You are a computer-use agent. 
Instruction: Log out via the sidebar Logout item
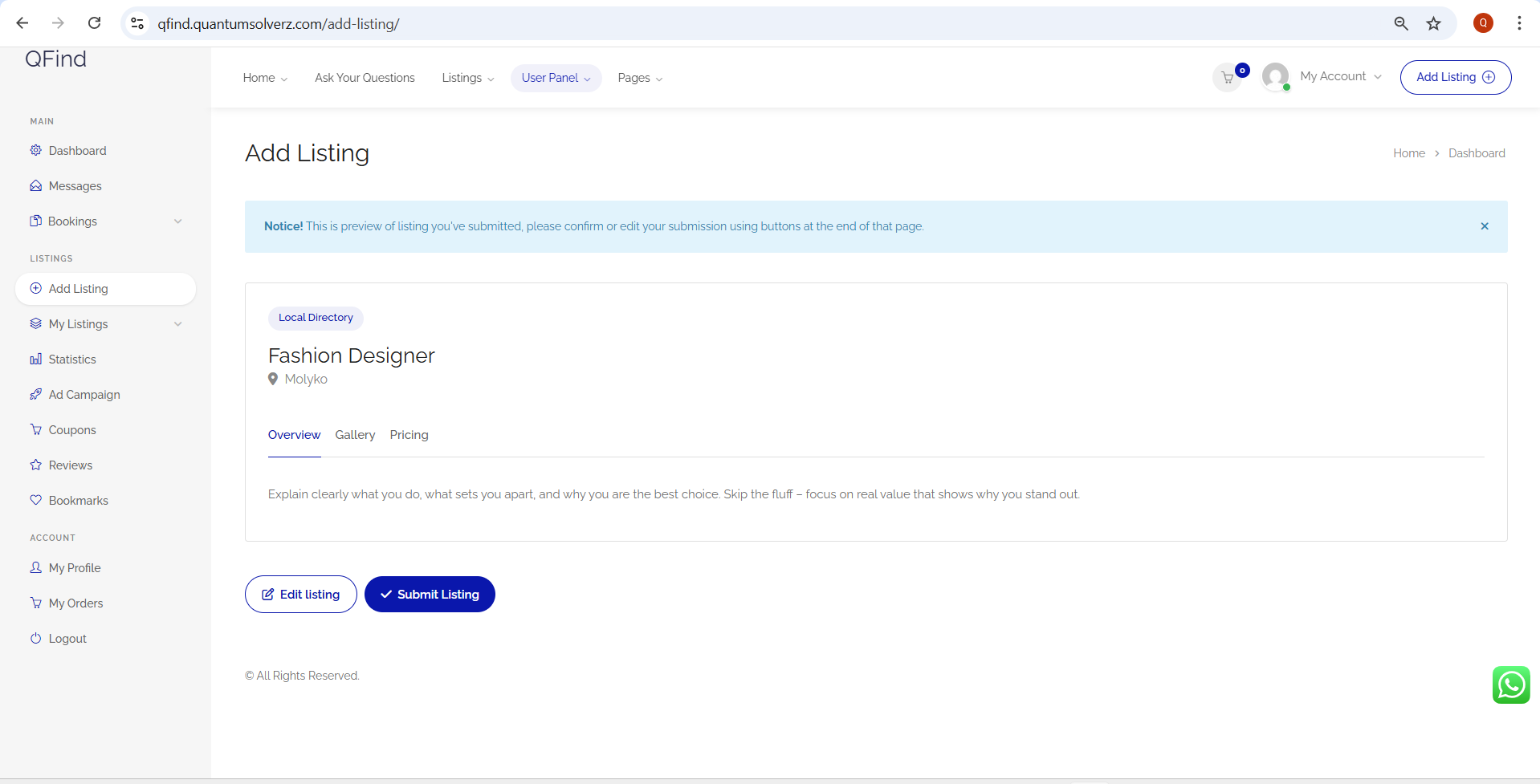pos(67,639)
